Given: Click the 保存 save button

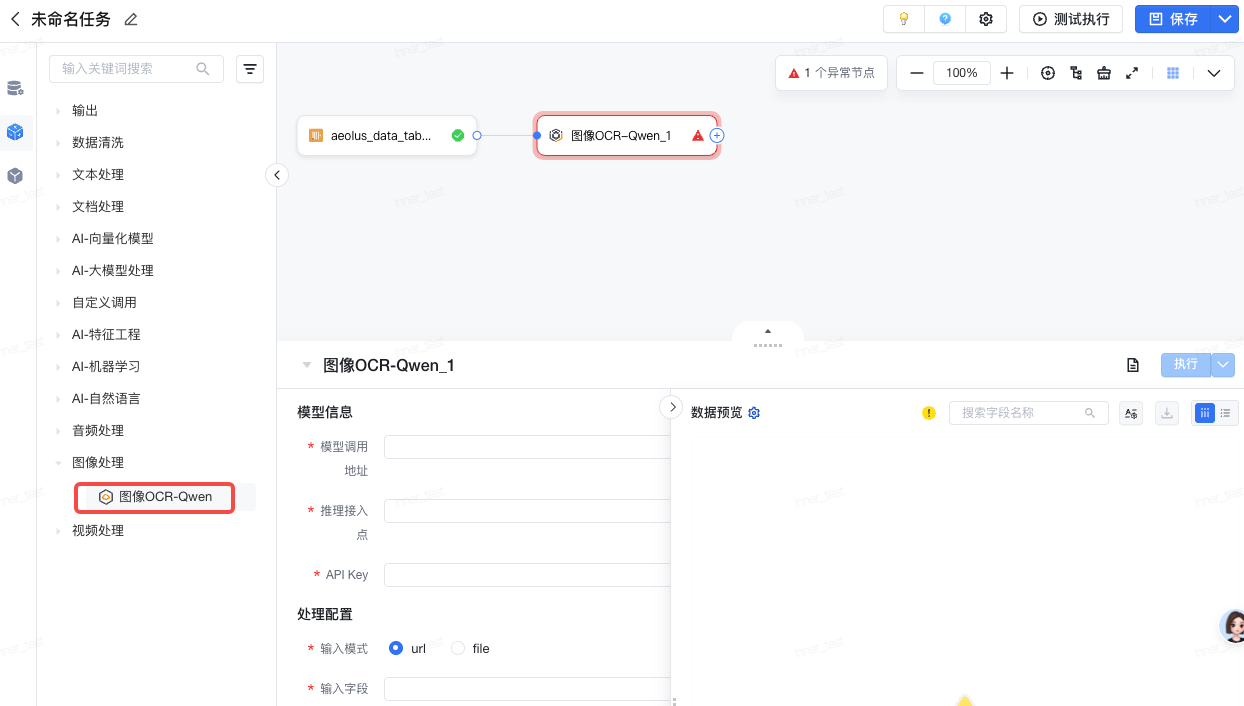Looking at the screenshot, I should coord(1173,19).
